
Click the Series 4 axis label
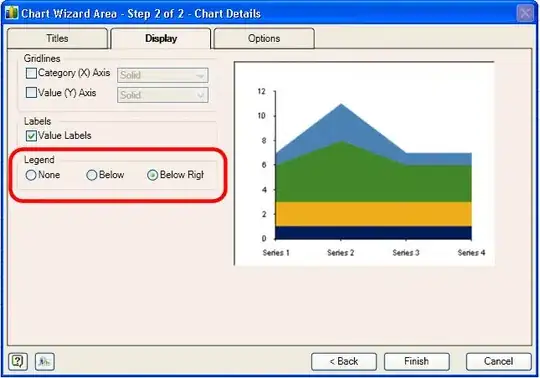point(471,253)
